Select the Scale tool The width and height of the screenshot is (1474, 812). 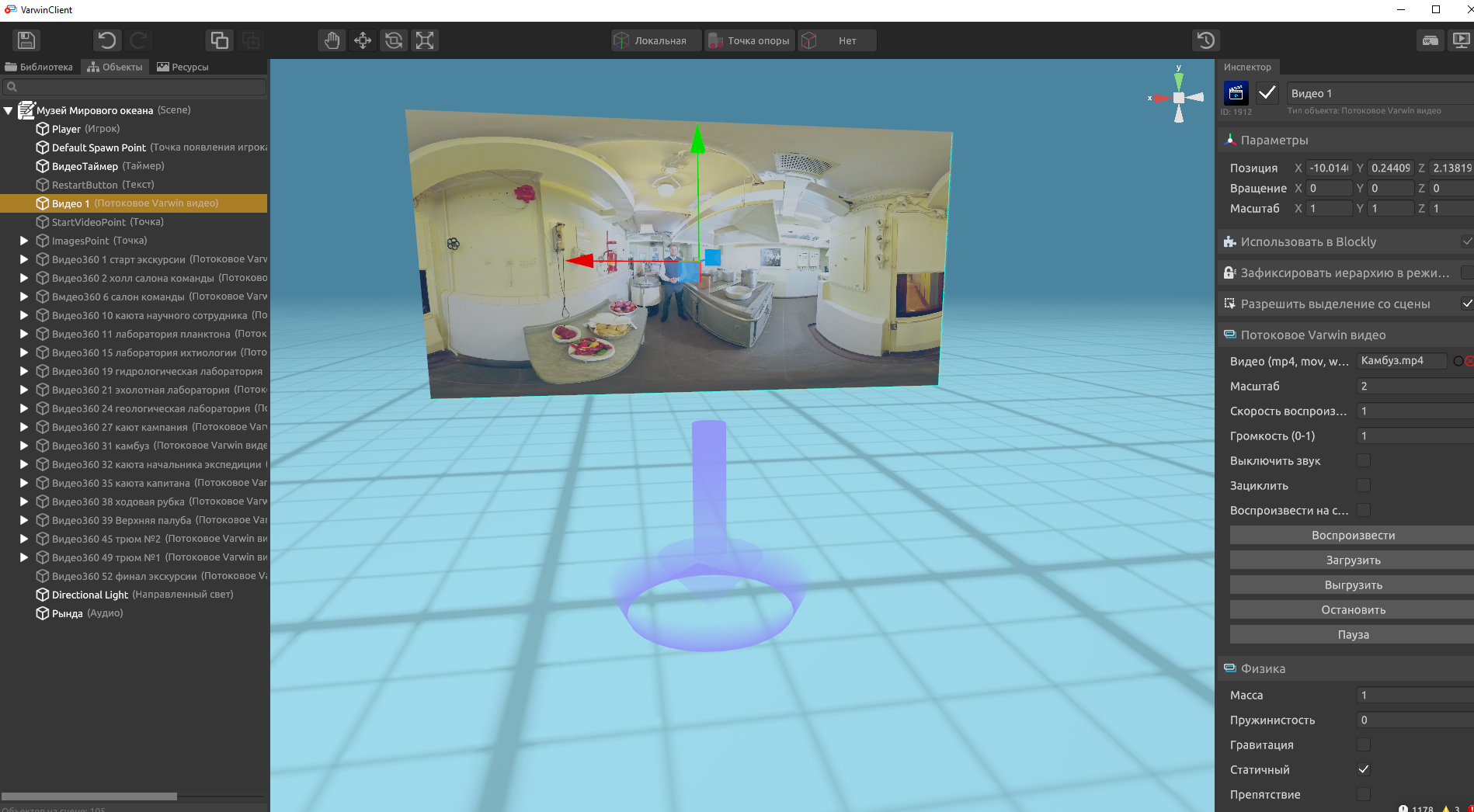pyautogui.click(x=425, y=40)
